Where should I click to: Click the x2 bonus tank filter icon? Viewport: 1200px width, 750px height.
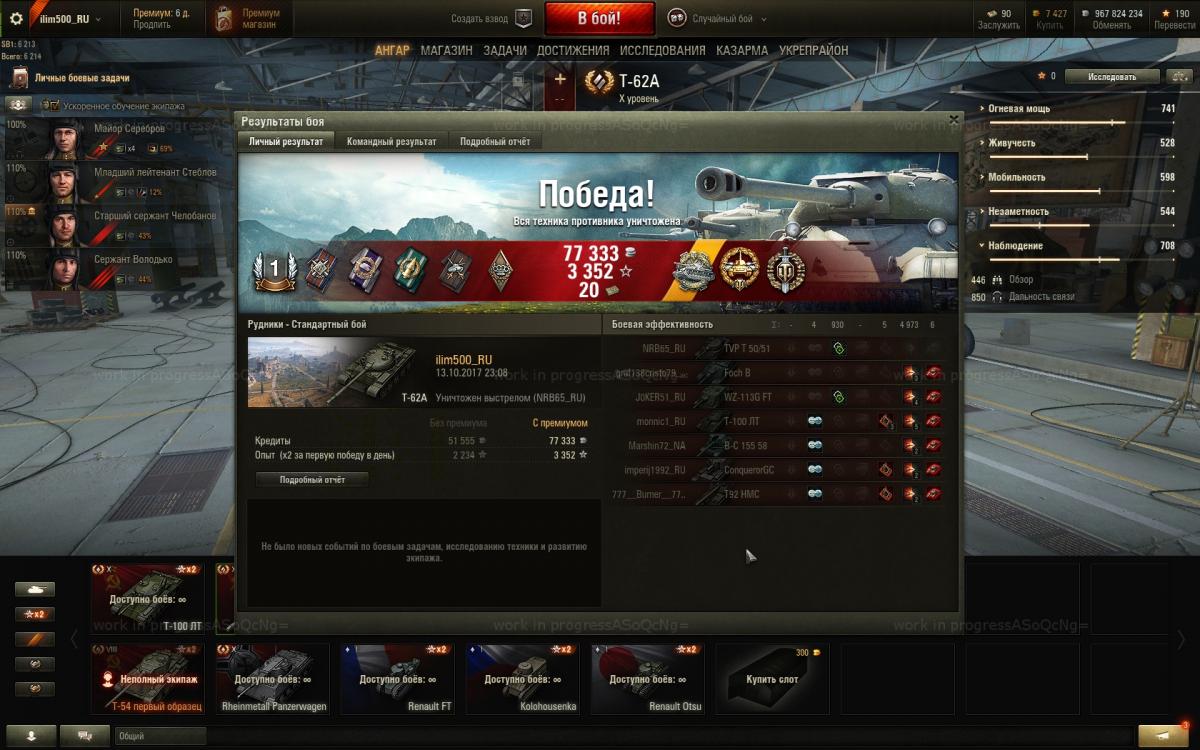click(x=34, y=614)
